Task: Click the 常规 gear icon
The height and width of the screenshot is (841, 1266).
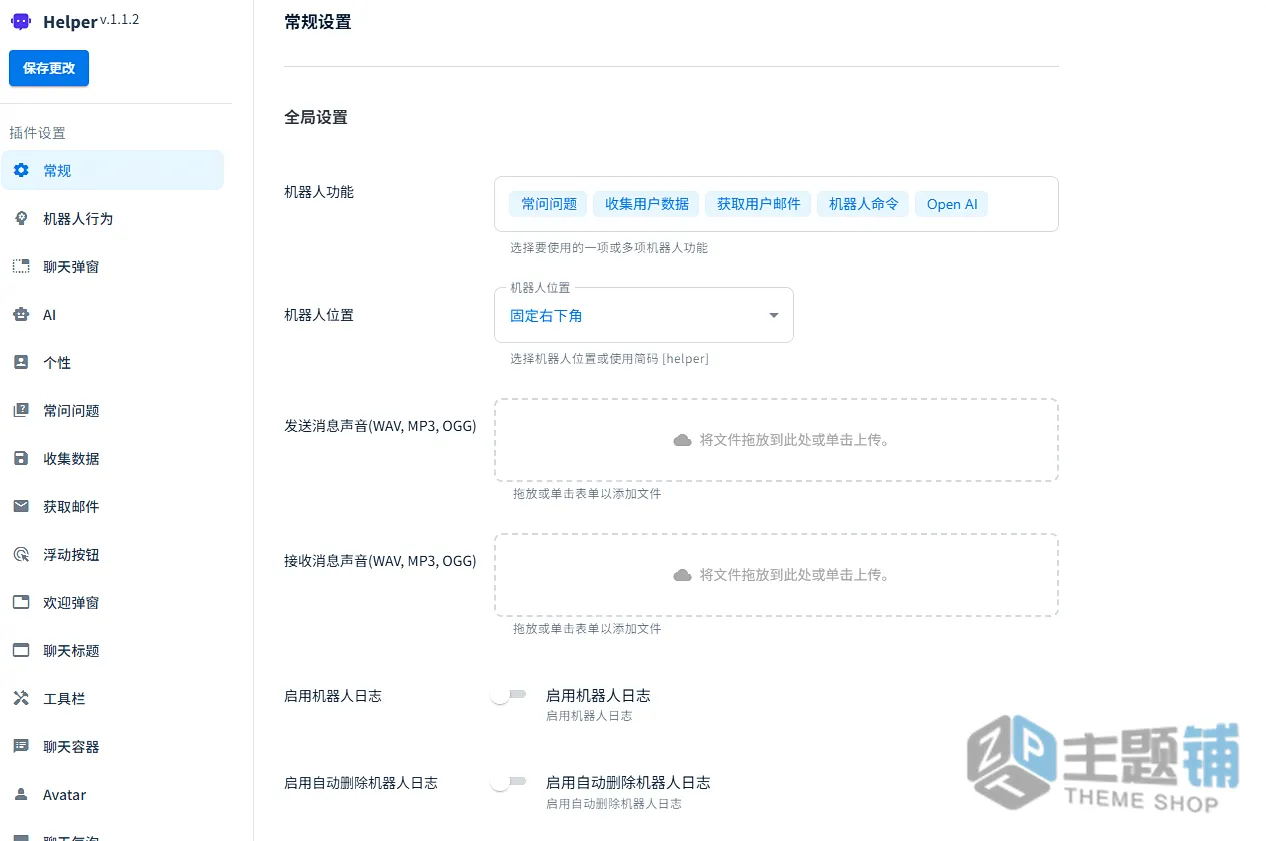Action: tap(21, 170)
